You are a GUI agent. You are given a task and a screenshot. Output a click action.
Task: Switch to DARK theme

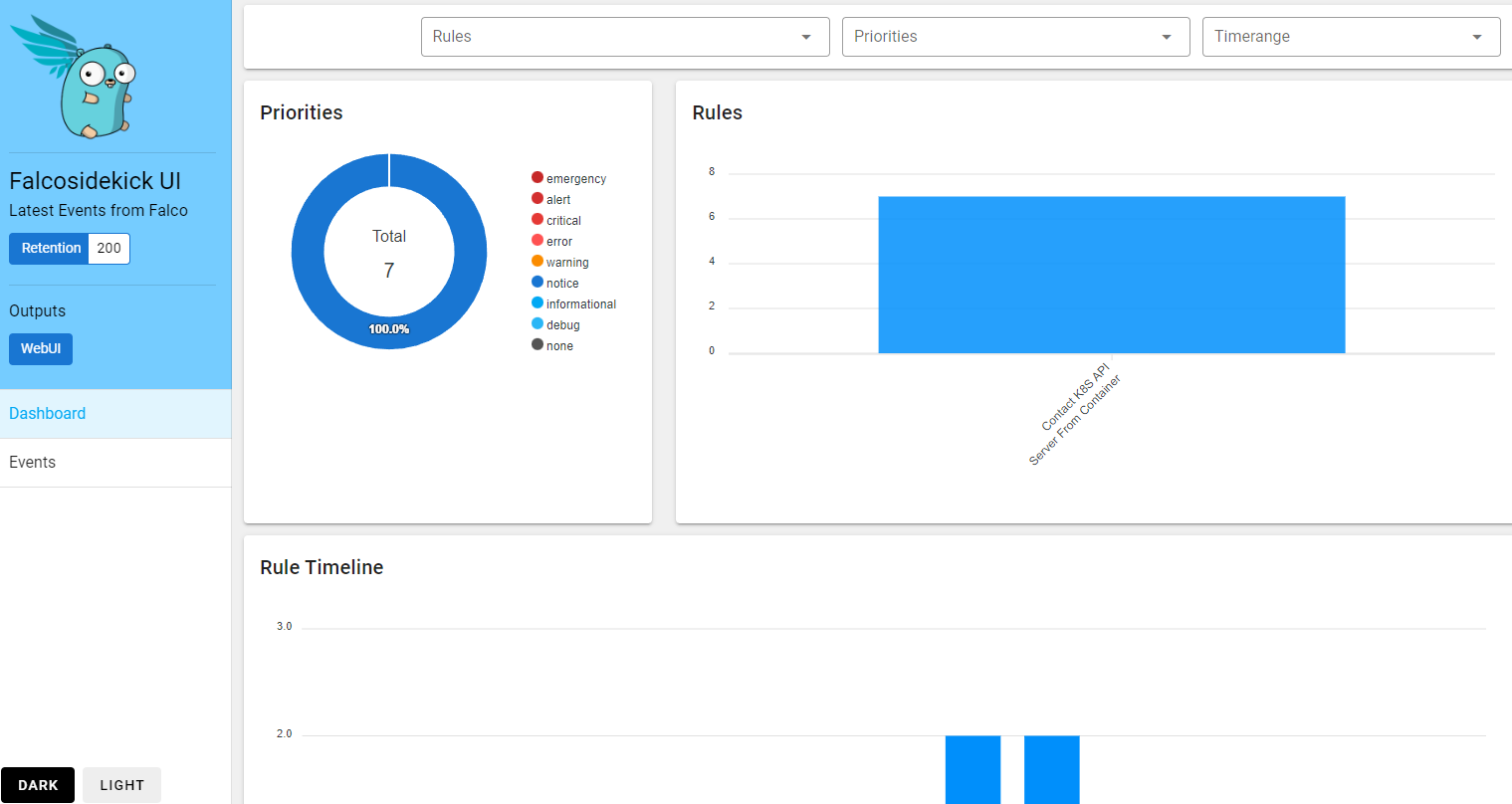click(x=38, y=785)
